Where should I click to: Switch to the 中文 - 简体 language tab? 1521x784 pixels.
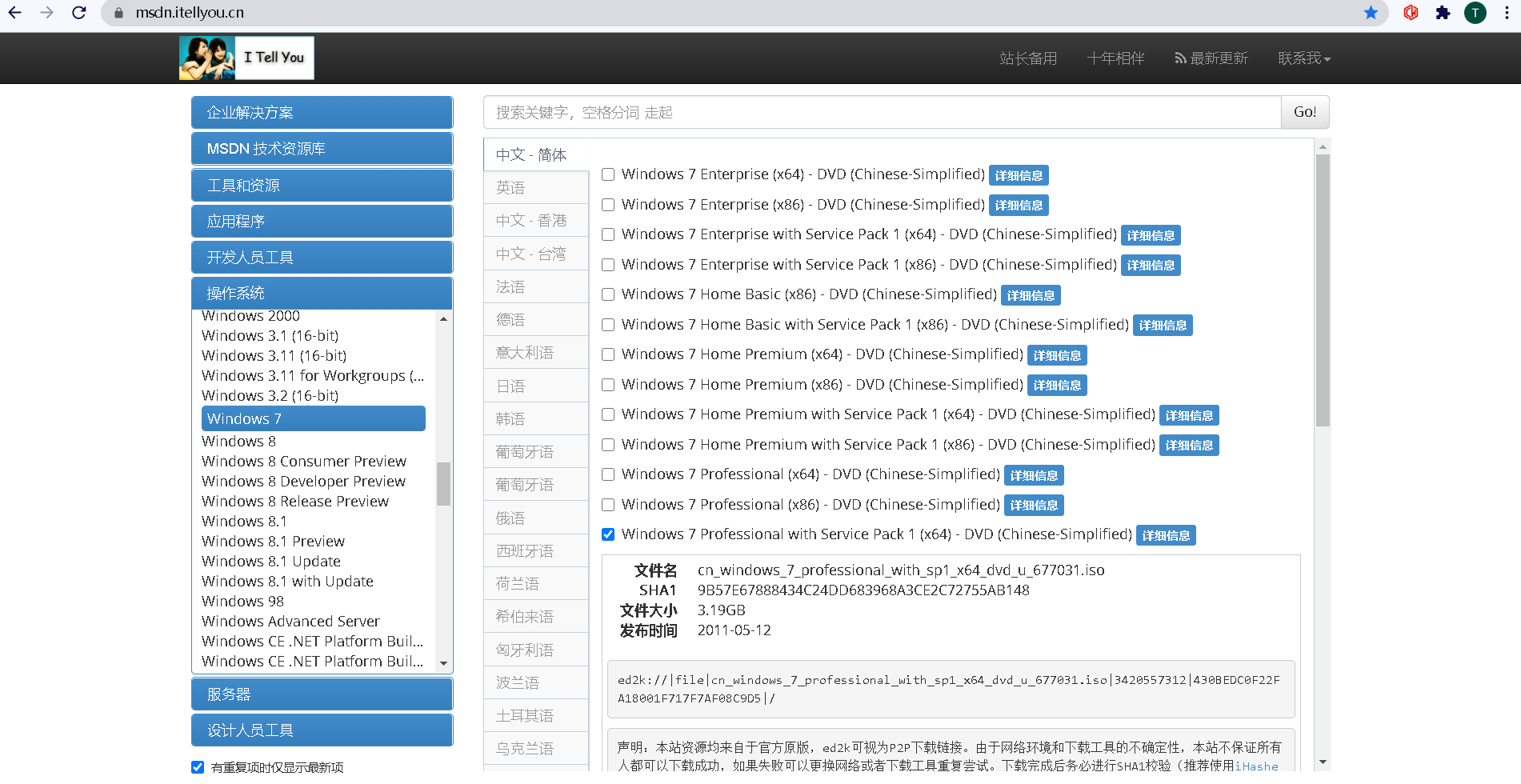click(x=535, y=154)
